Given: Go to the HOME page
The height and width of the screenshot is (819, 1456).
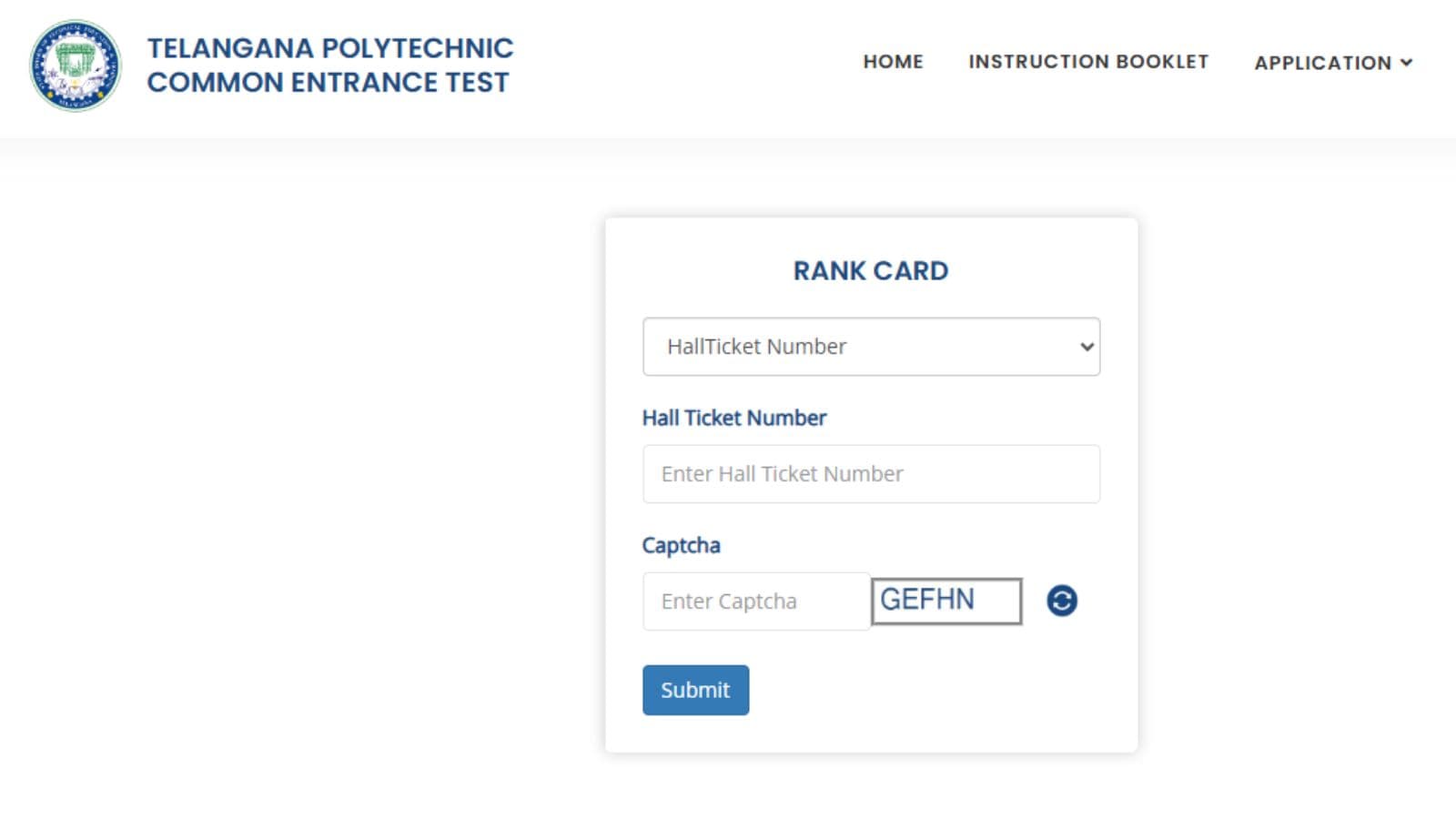Looking at the screenshot, I should 893,62.
